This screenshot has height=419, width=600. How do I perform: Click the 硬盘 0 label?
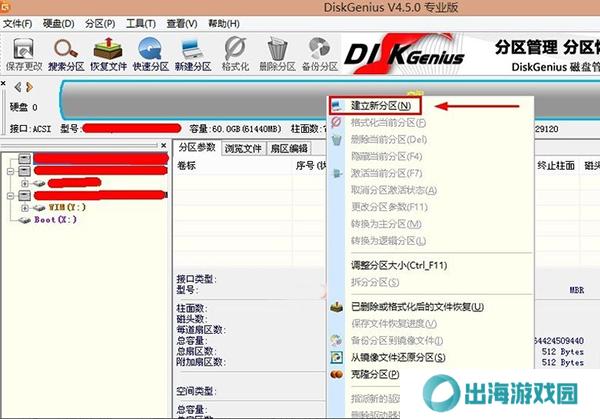point(24,107)
